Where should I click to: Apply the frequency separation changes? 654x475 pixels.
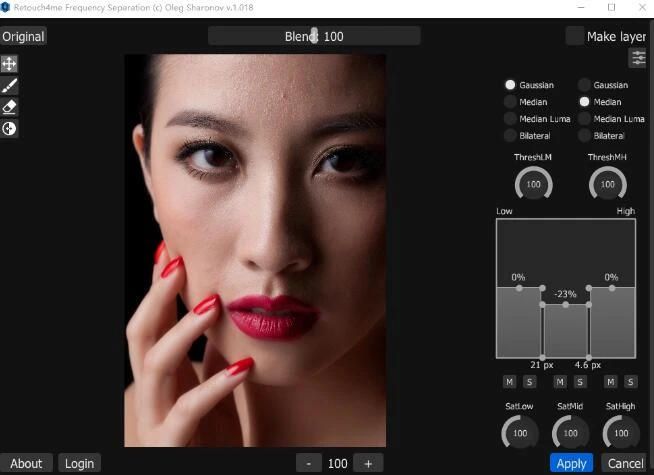click(571, 463)
